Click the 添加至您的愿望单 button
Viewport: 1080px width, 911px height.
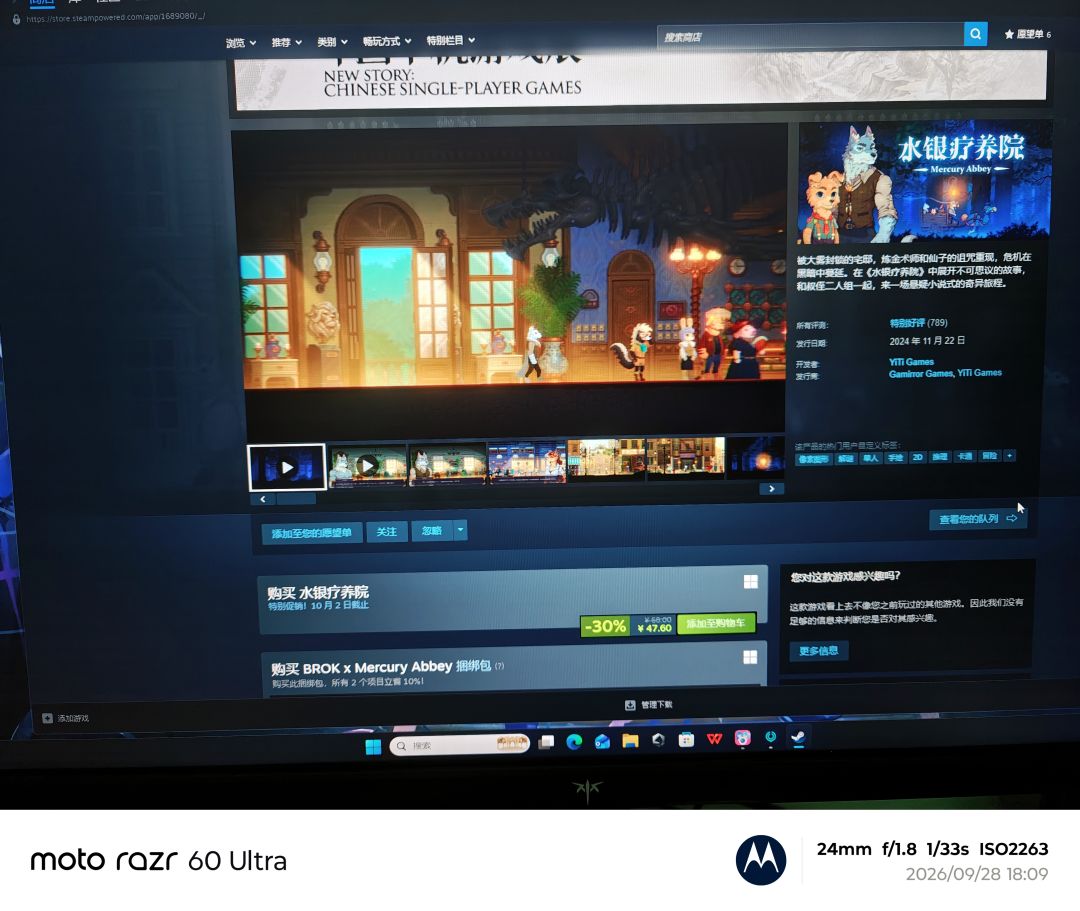(312, 533)
